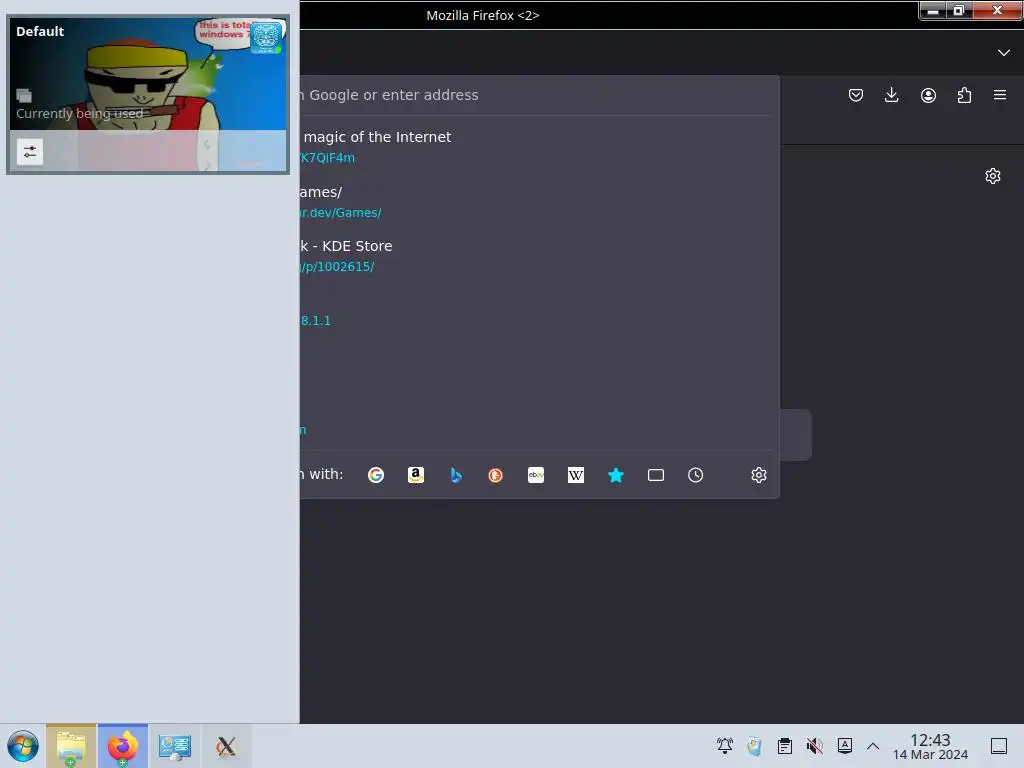Show desktop button at taskbar end
Image resolution: width=1024 pixels, height=768 pixels.
point(999,746)
